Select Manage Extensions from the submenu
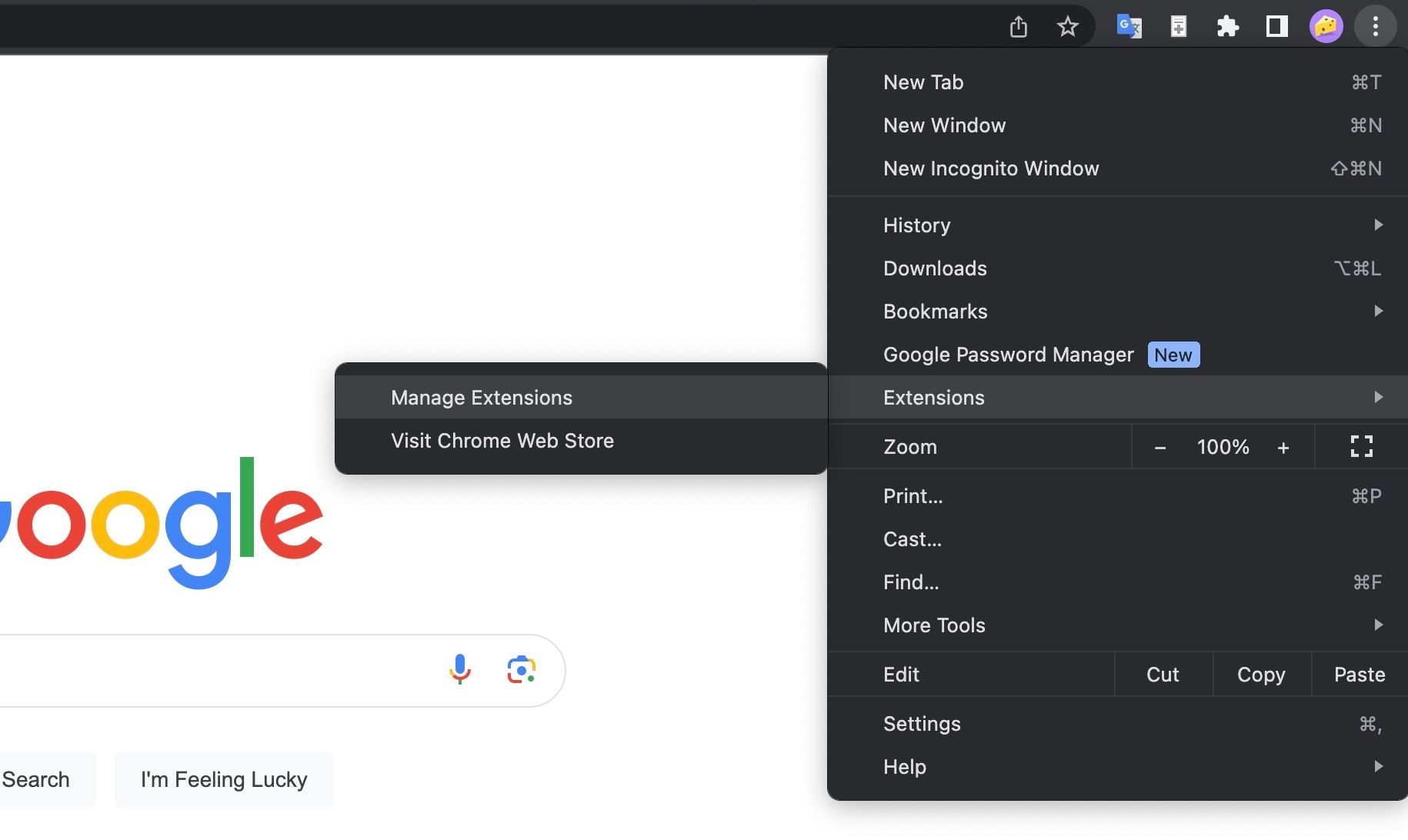This screenshot has height=840, width=1408. pos(482,397)
